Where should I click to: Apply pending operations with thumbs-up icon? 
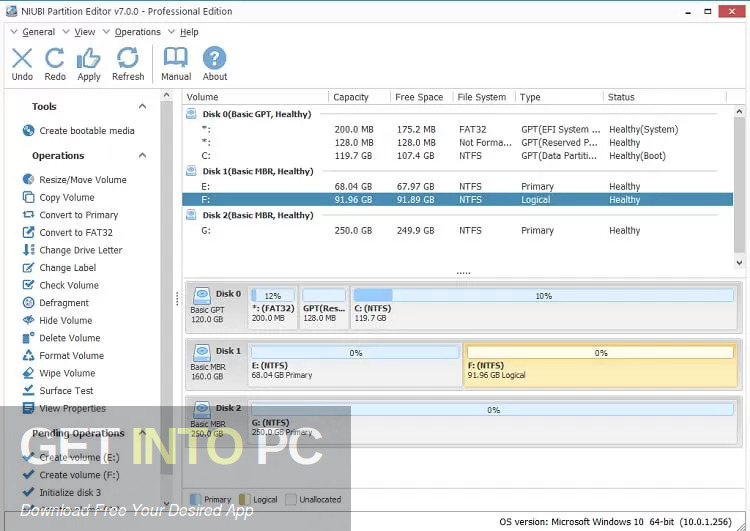pos(88,58)
